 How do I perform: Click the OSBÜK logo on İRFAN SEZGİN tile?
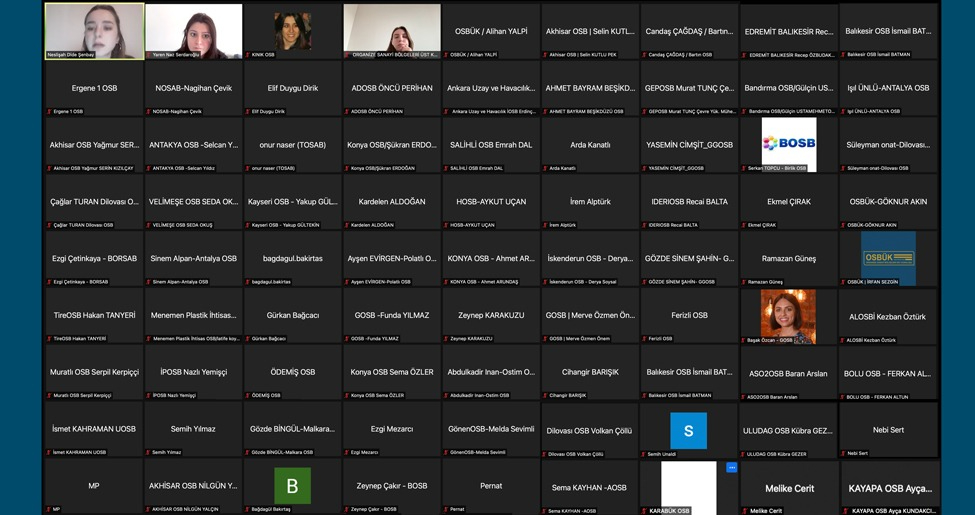[x=888, y=258]
